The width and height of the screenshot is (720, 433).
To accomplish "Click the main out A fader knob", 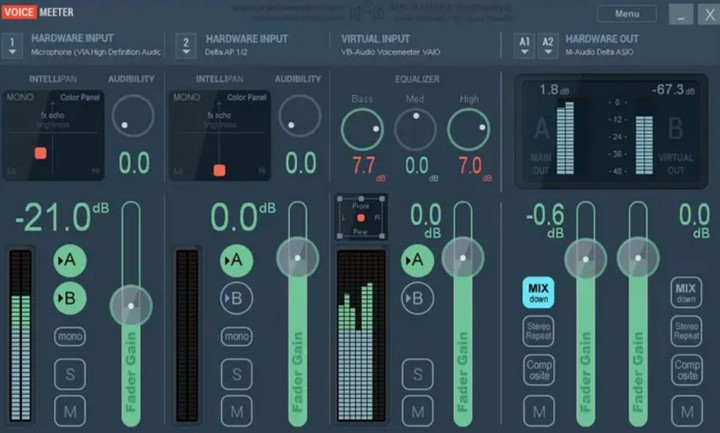I will [585, 259].
